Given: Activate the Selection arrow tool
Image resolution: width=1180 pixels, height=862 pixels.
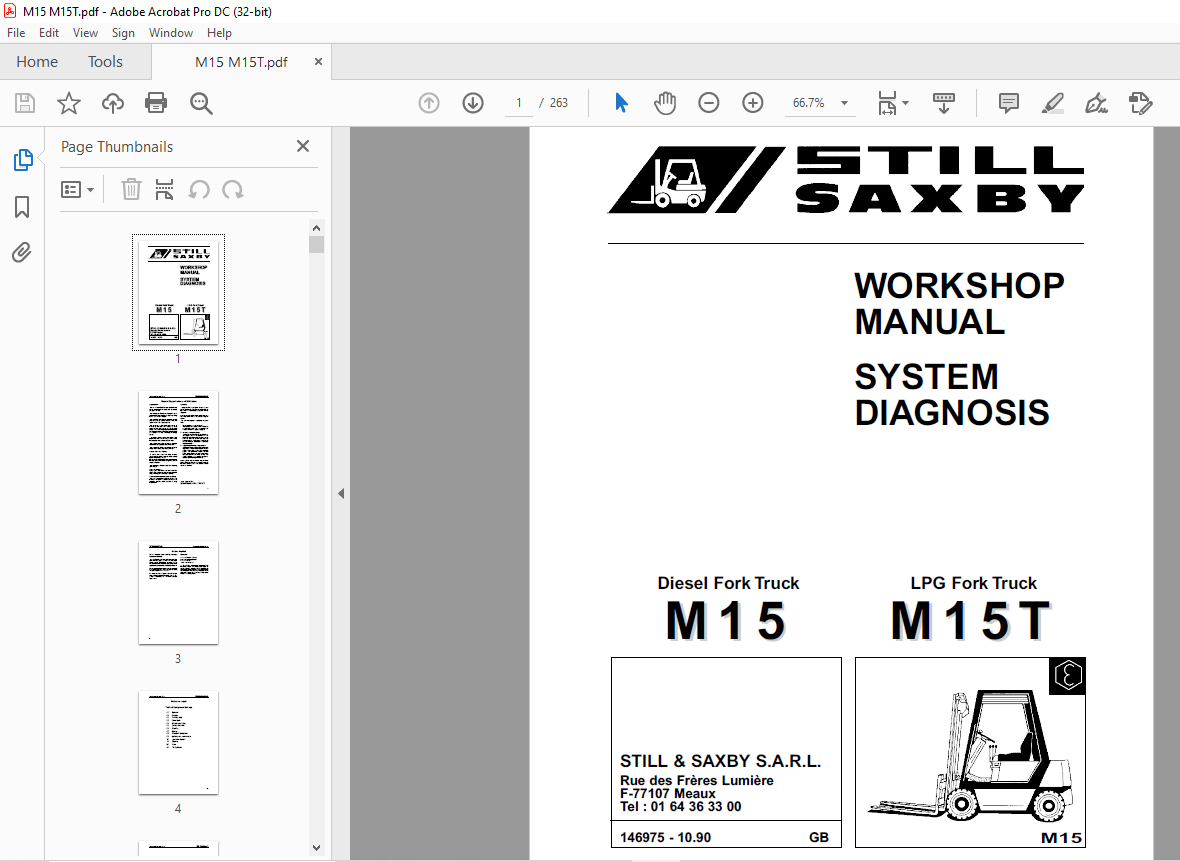Looking at the screenshot, I should (x=621, y=102).
